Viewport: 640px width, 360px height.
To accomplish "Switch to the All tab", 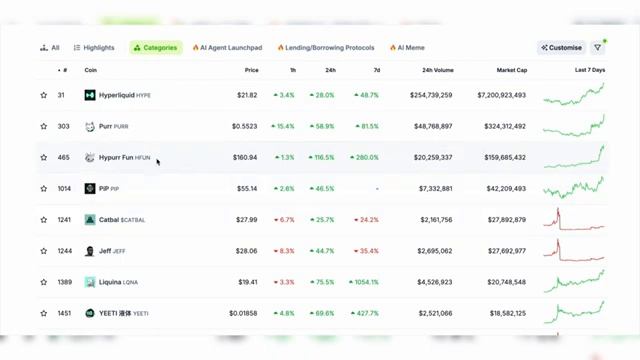I will pos(50,48).
